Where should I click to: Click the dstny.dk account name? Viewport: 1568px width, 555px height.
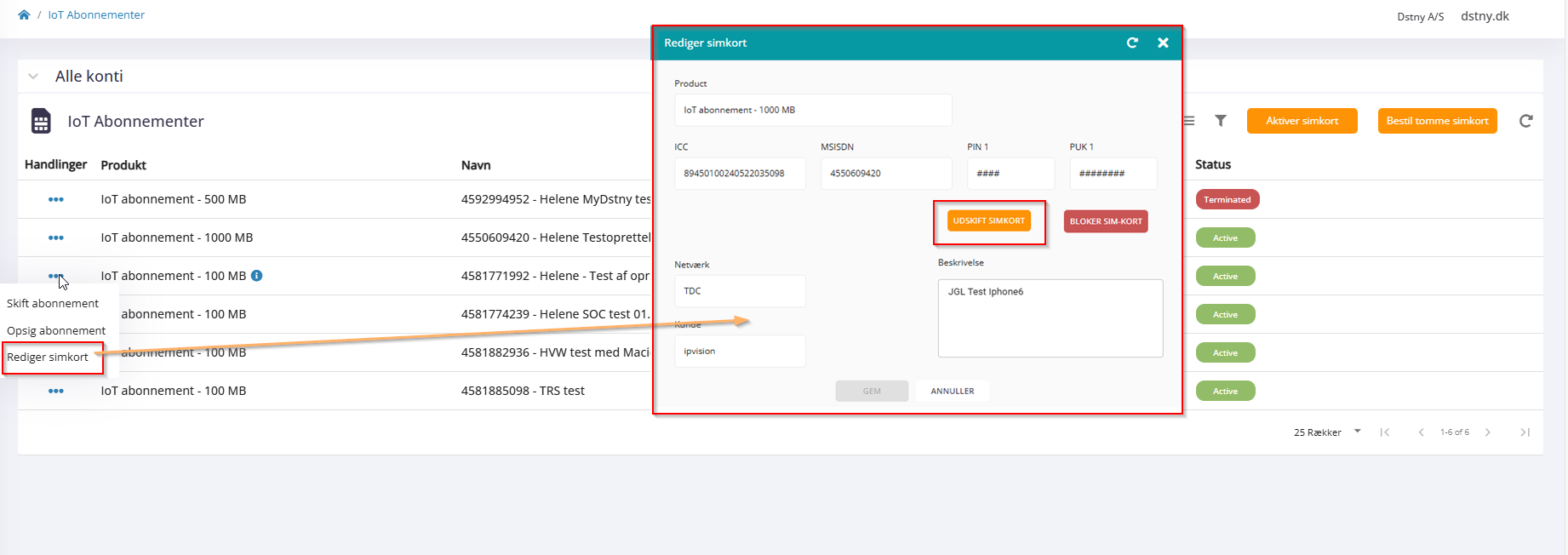click(1485, 16)
